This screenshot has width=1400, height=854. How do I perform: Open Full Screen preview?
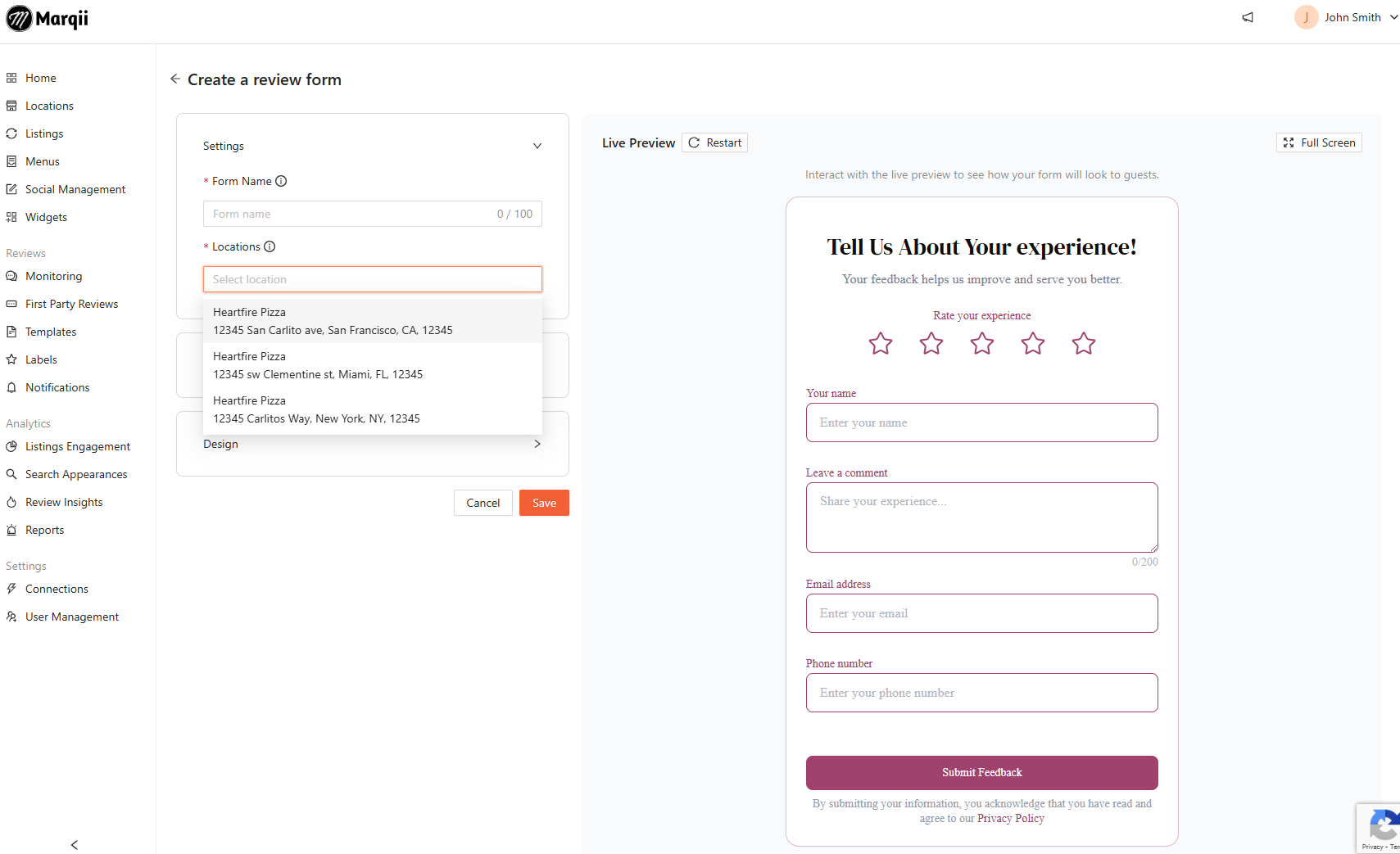coord(1319,142)
